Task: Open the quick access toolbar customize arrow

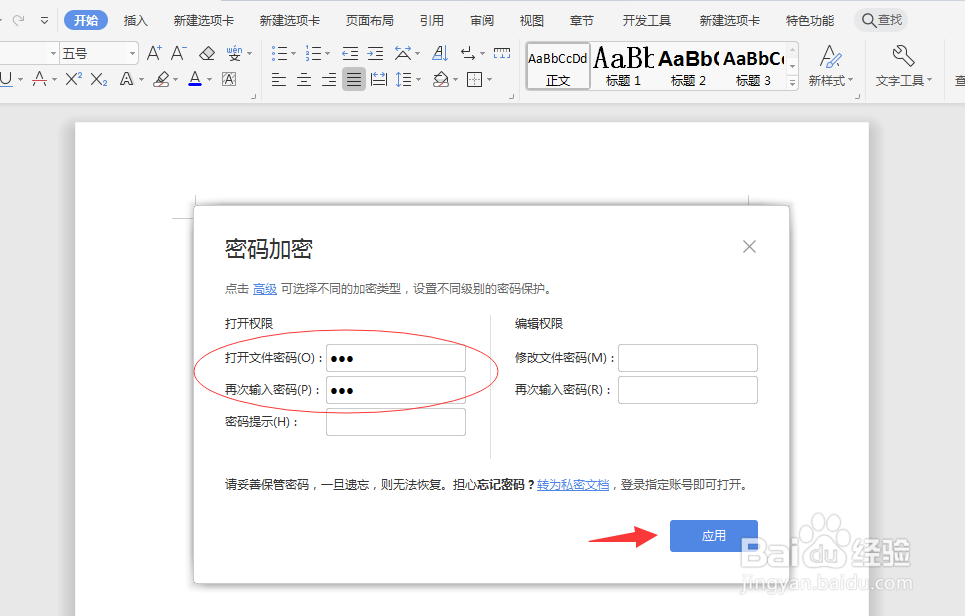Action: coord(44,20)
